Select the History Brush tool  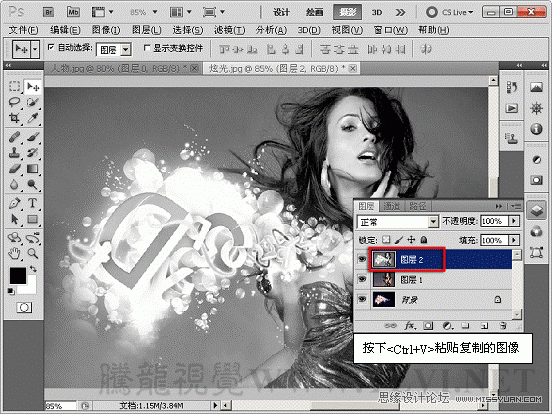coord(33,152)
